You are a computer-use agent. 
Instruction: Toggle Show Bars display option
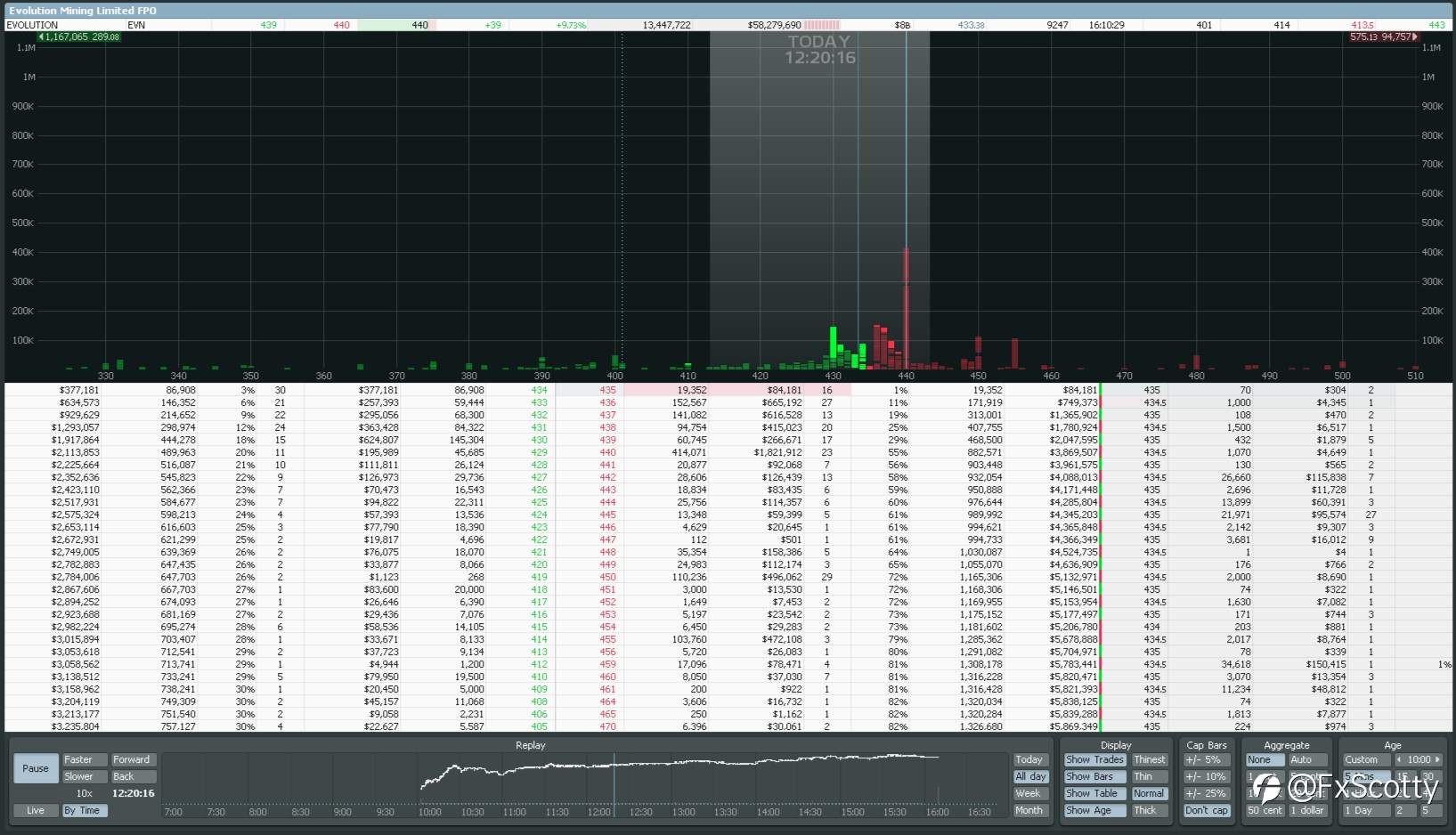tap(1094, 777)
